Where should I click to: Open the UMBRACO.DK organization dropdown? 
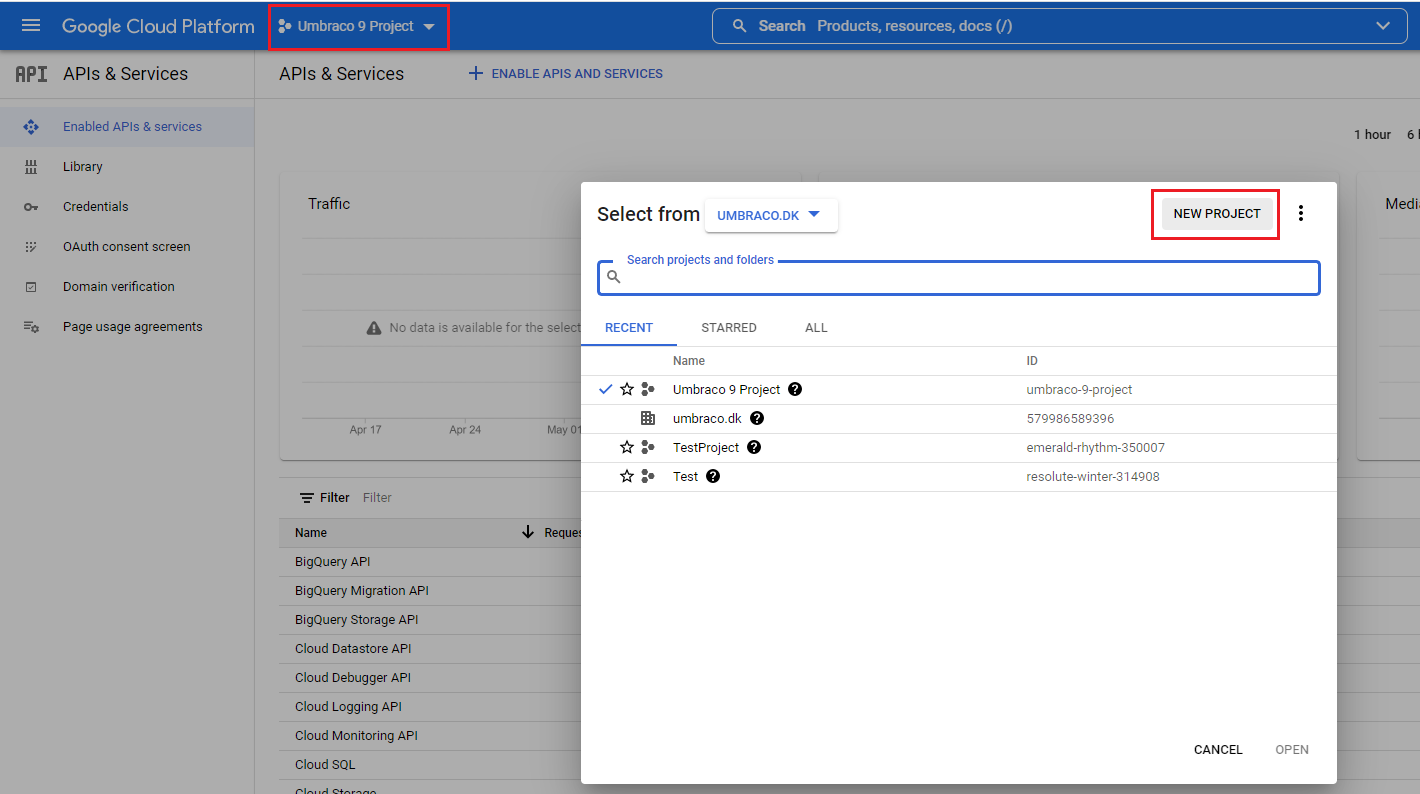771,215
